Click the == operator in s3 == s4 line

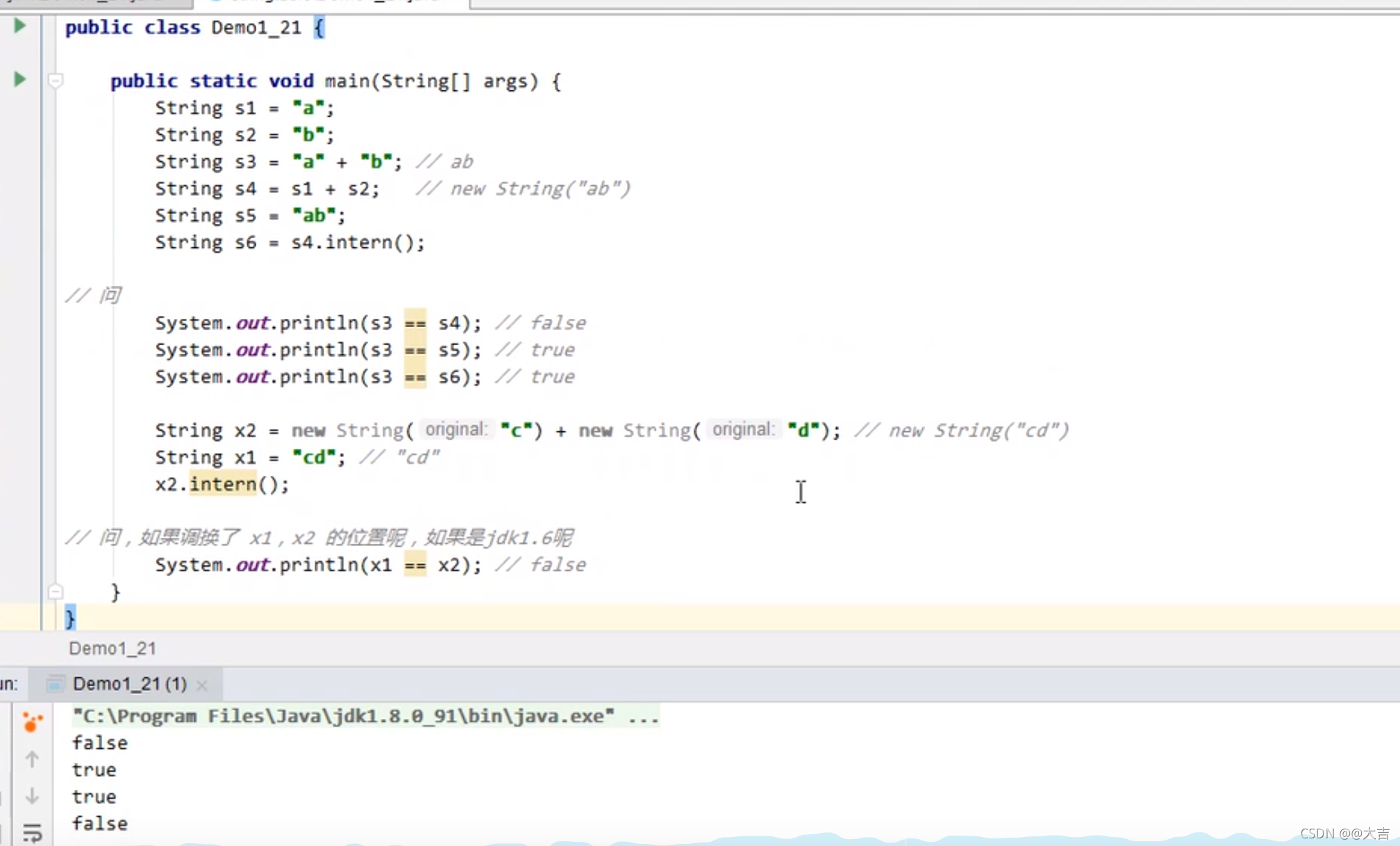click(x=415, y=323)
